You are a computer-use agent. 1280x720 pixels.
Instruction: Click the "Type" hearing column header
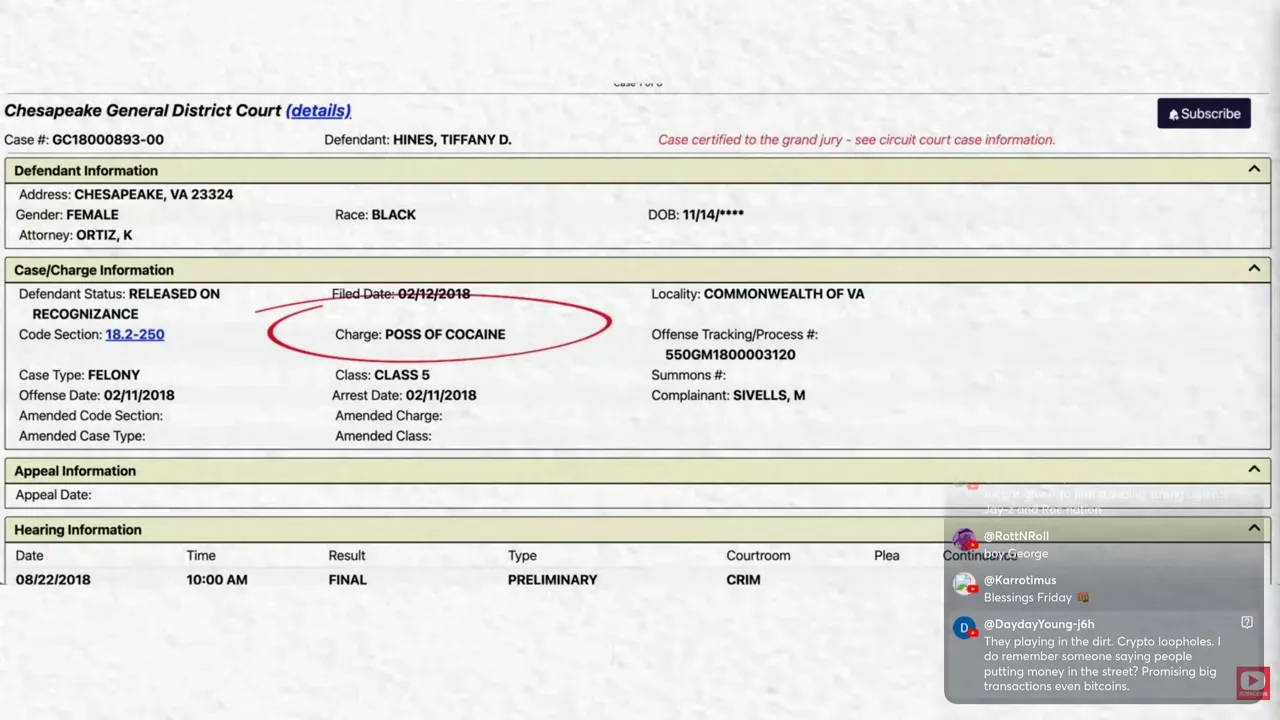pos(522,555)
